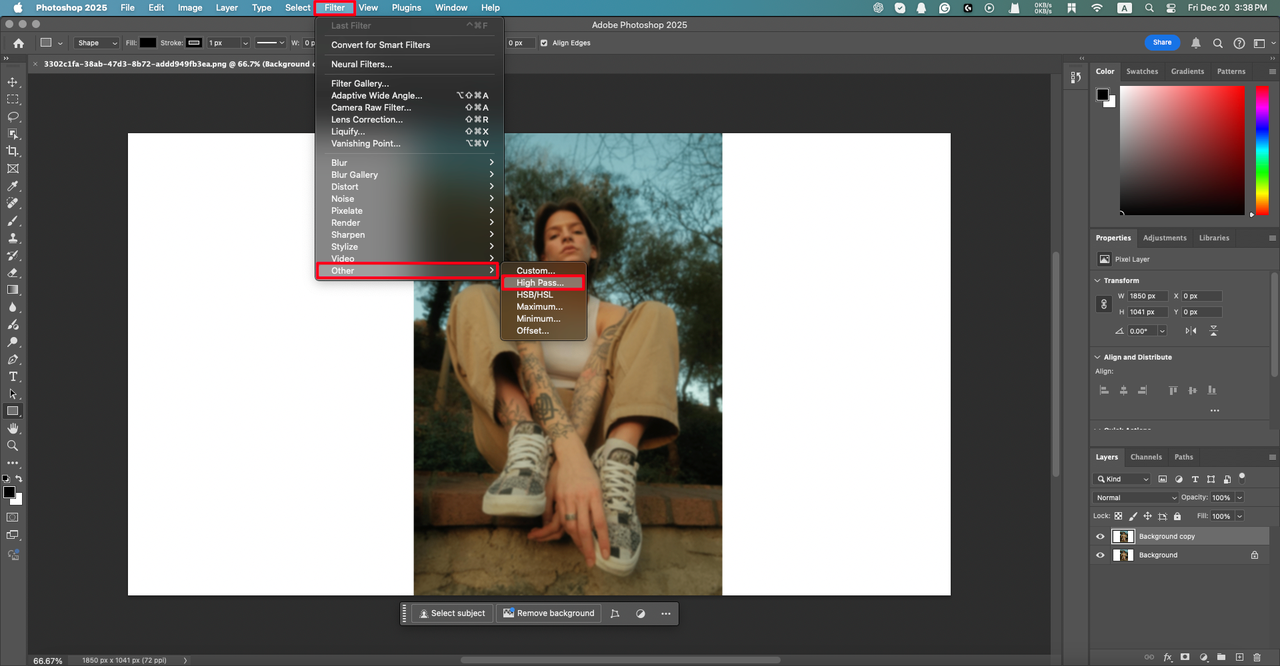This screenshot has height=666, width=1280.
Task: Click the Home icon in options bar
Action: [18, 43]
